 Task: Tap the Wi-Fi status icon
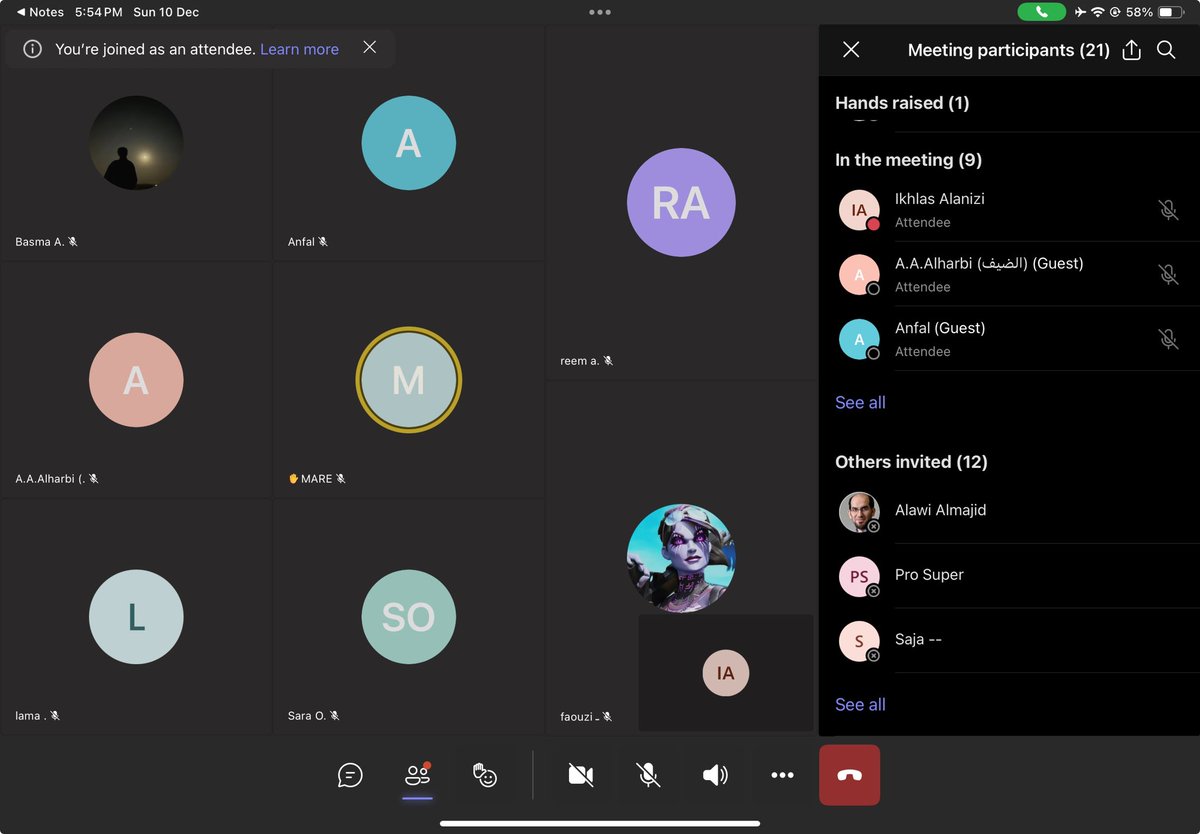(x=1098, y=12)
